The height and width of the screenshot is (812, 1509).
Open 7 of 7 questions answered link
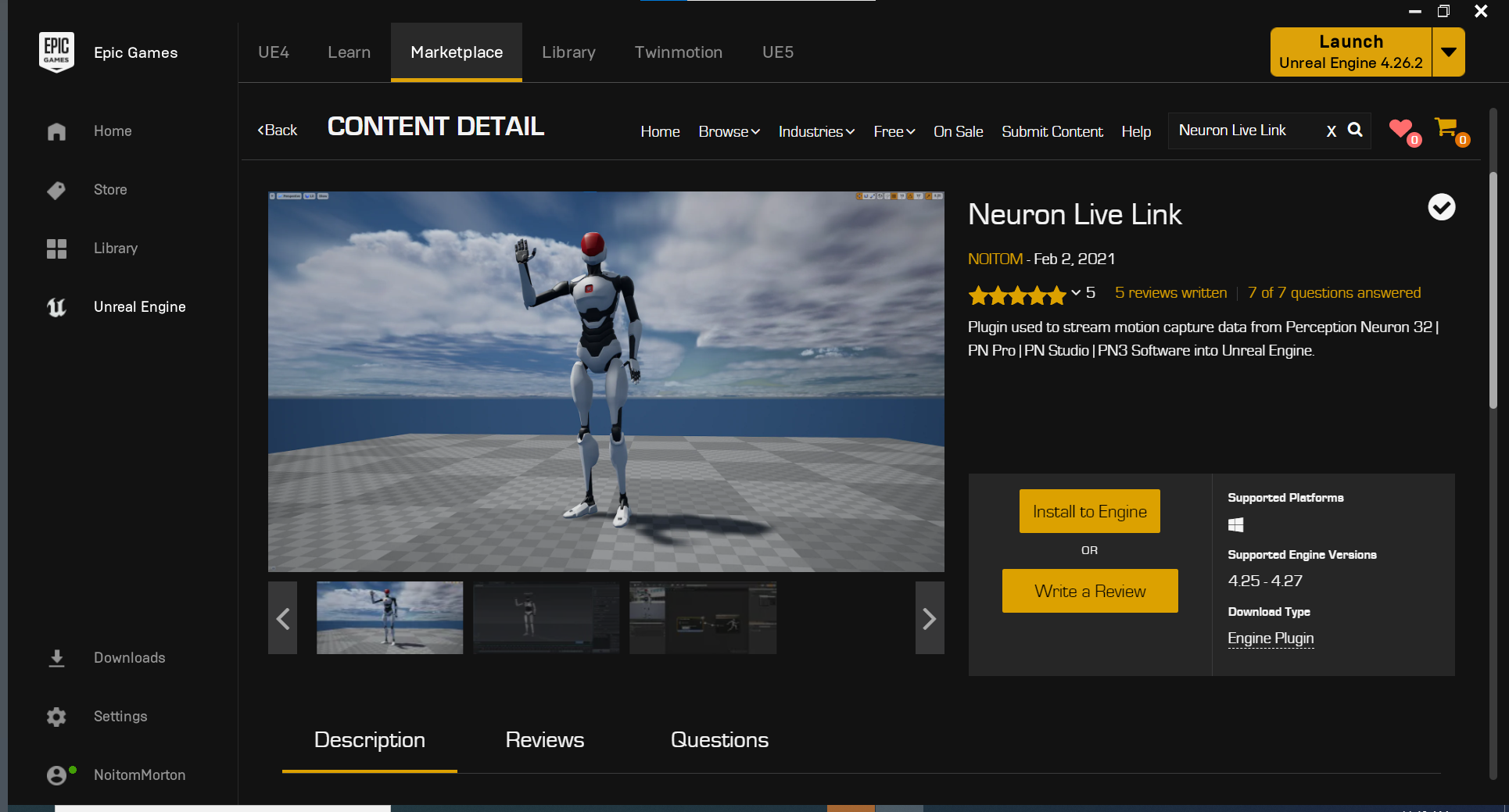point(1334,293)
